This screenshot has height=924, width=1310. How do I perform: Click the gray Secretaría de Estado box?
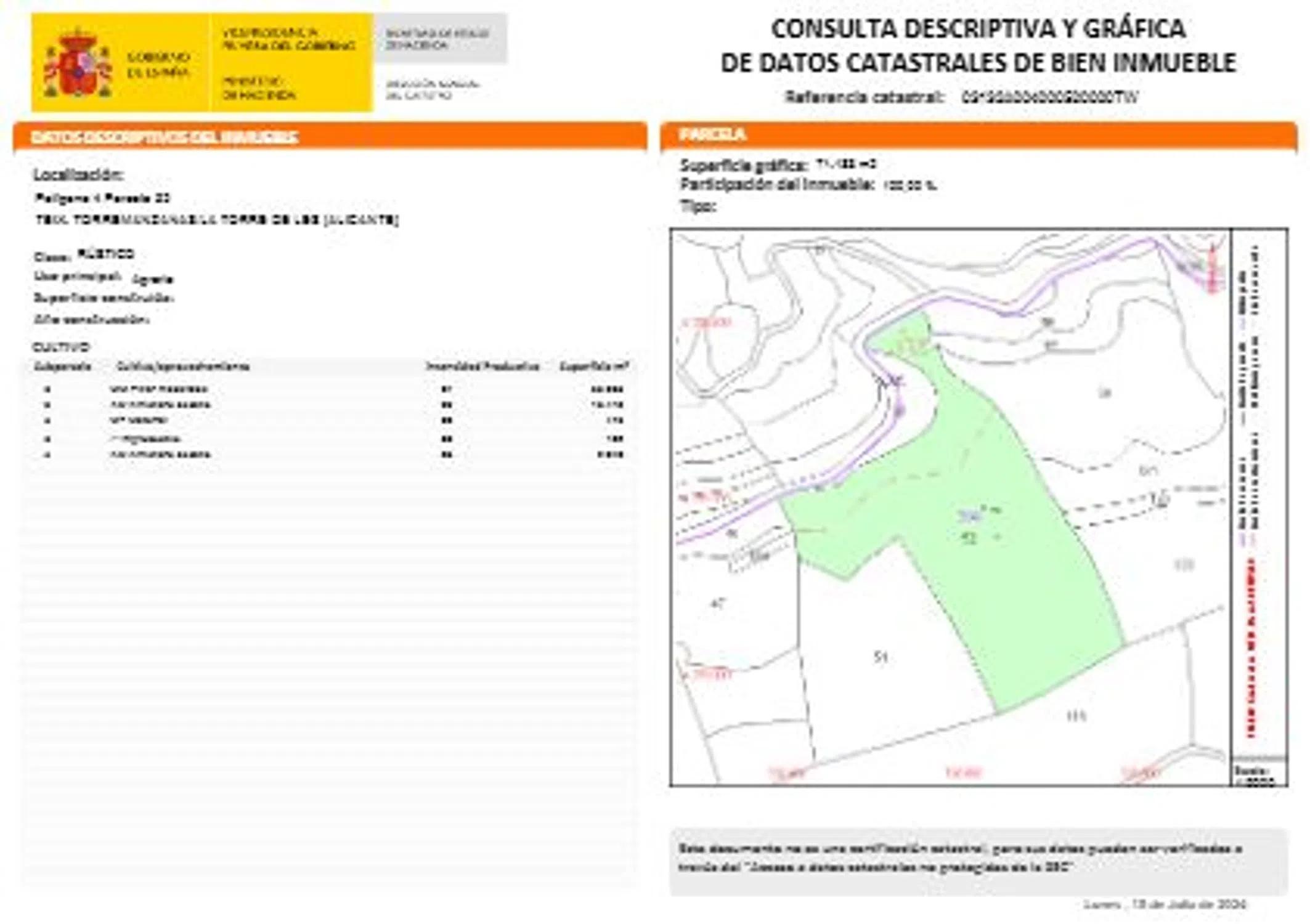(x=439, y=39)
